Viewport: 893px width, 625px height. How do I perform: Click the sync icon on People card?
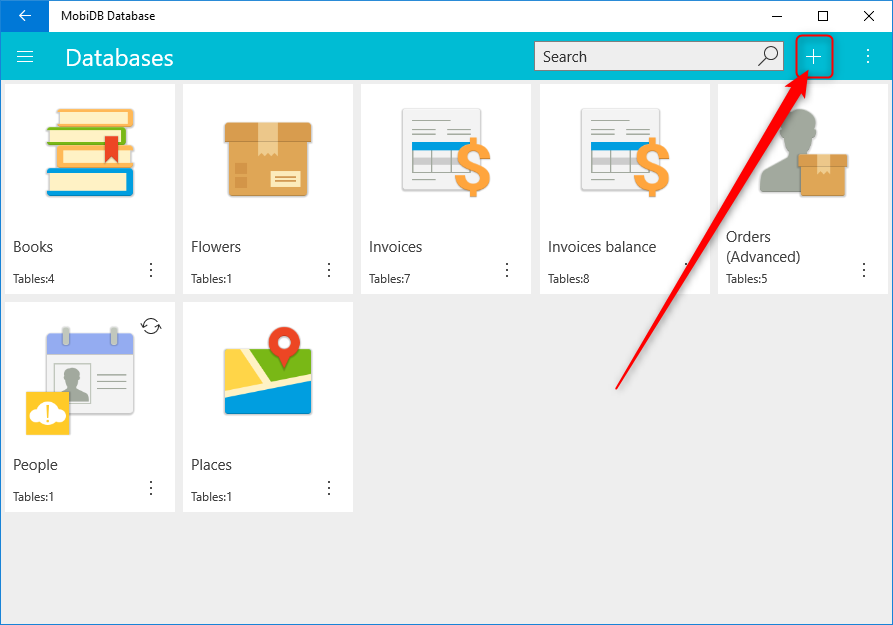coord(151,326)
